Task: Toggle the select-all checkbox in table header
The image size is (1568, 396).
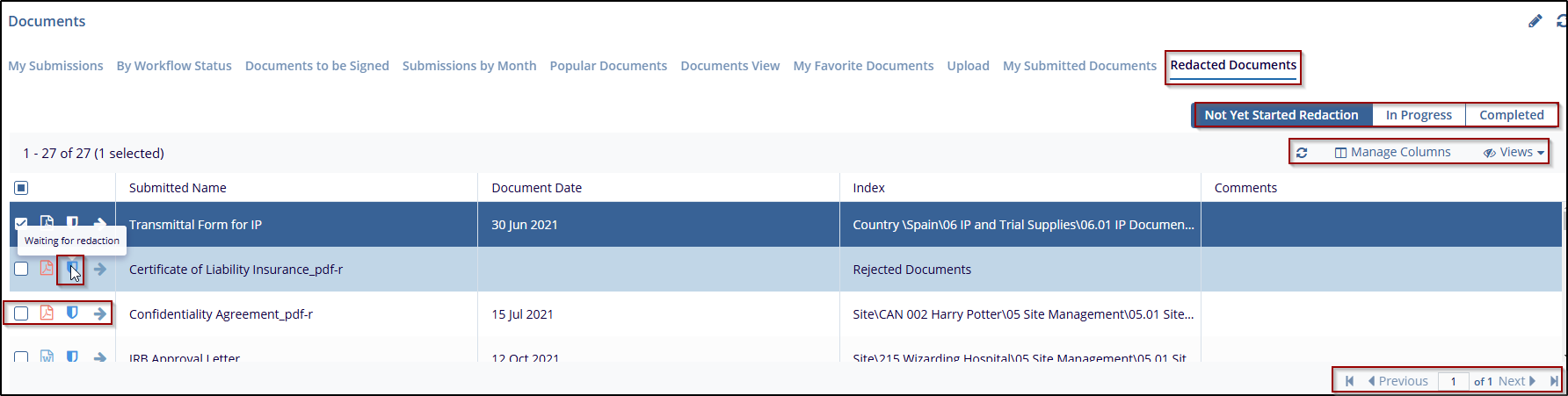Action: click(x=21, y=188)
